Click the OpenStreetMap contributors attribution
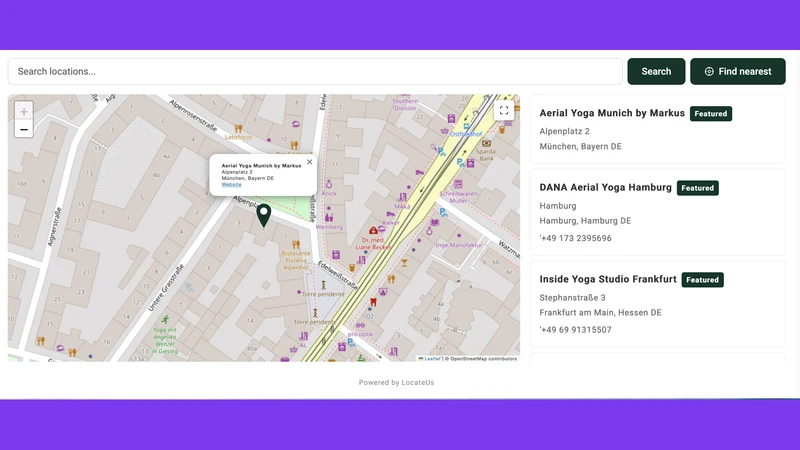The width and height of the screenshot is (800, 450). coord(481,359)
